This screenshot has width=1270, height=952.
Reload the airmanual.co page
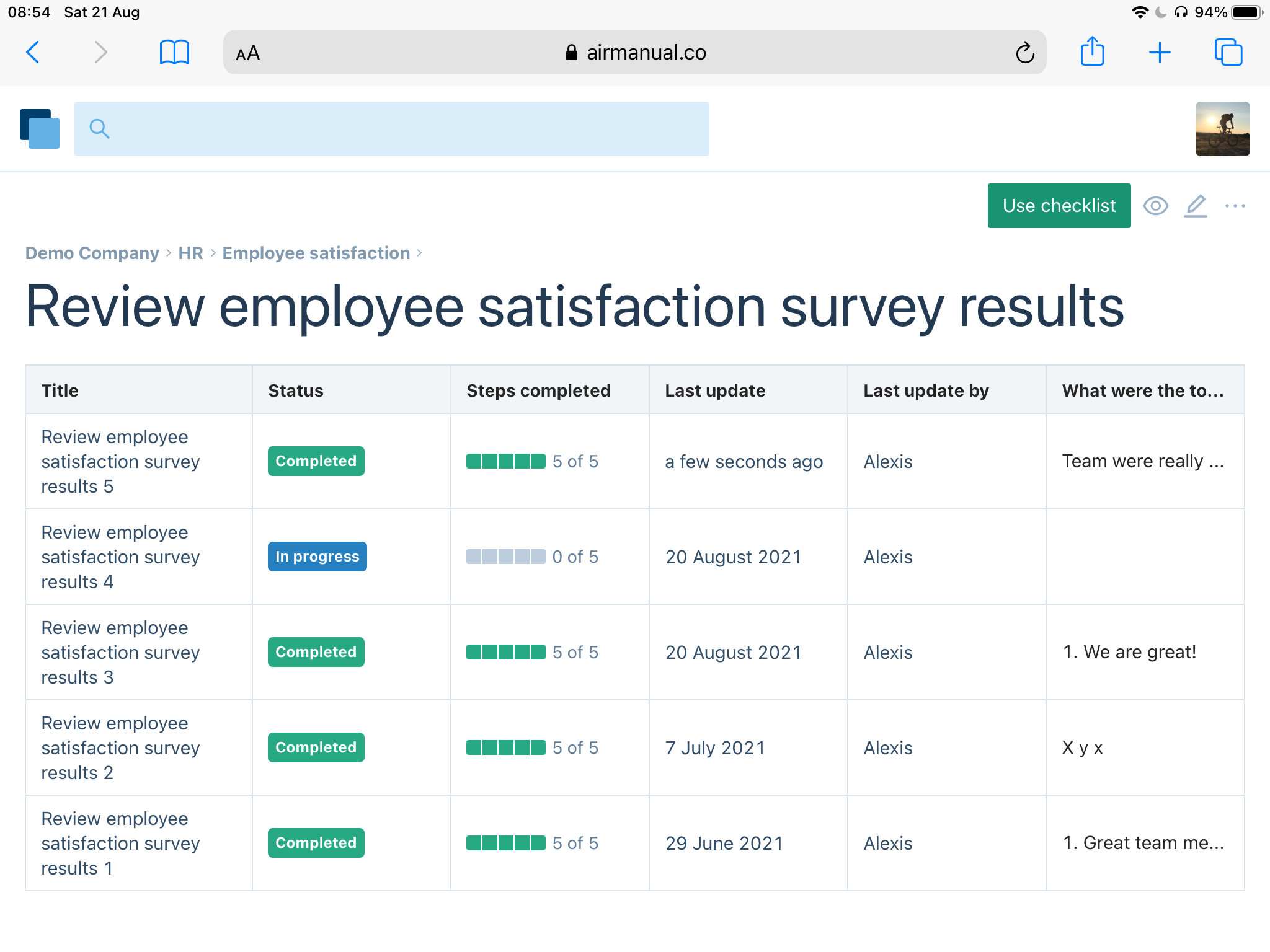click(1024, 53)
